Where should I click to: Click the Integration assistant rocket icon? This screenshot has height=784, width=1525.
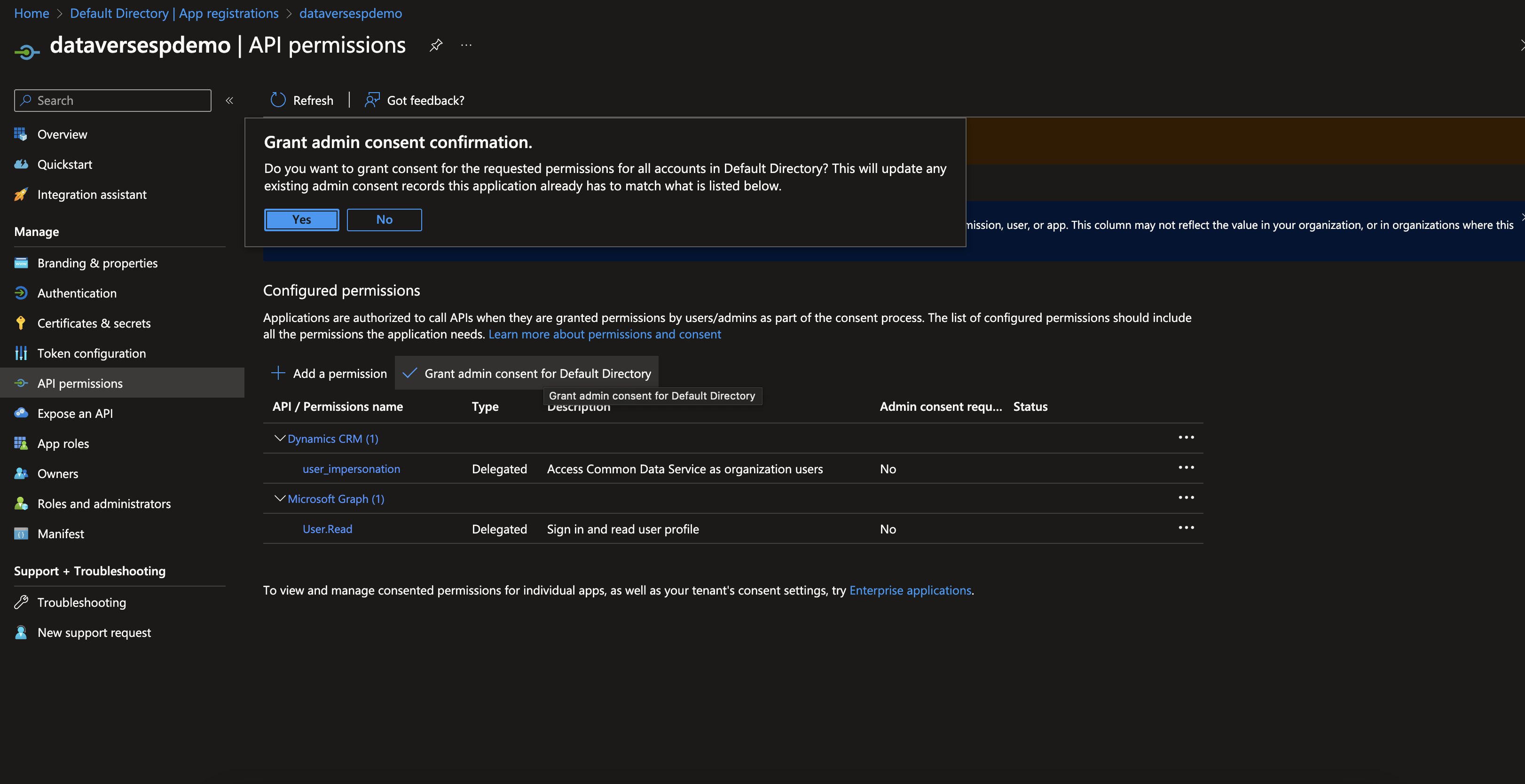21,194
